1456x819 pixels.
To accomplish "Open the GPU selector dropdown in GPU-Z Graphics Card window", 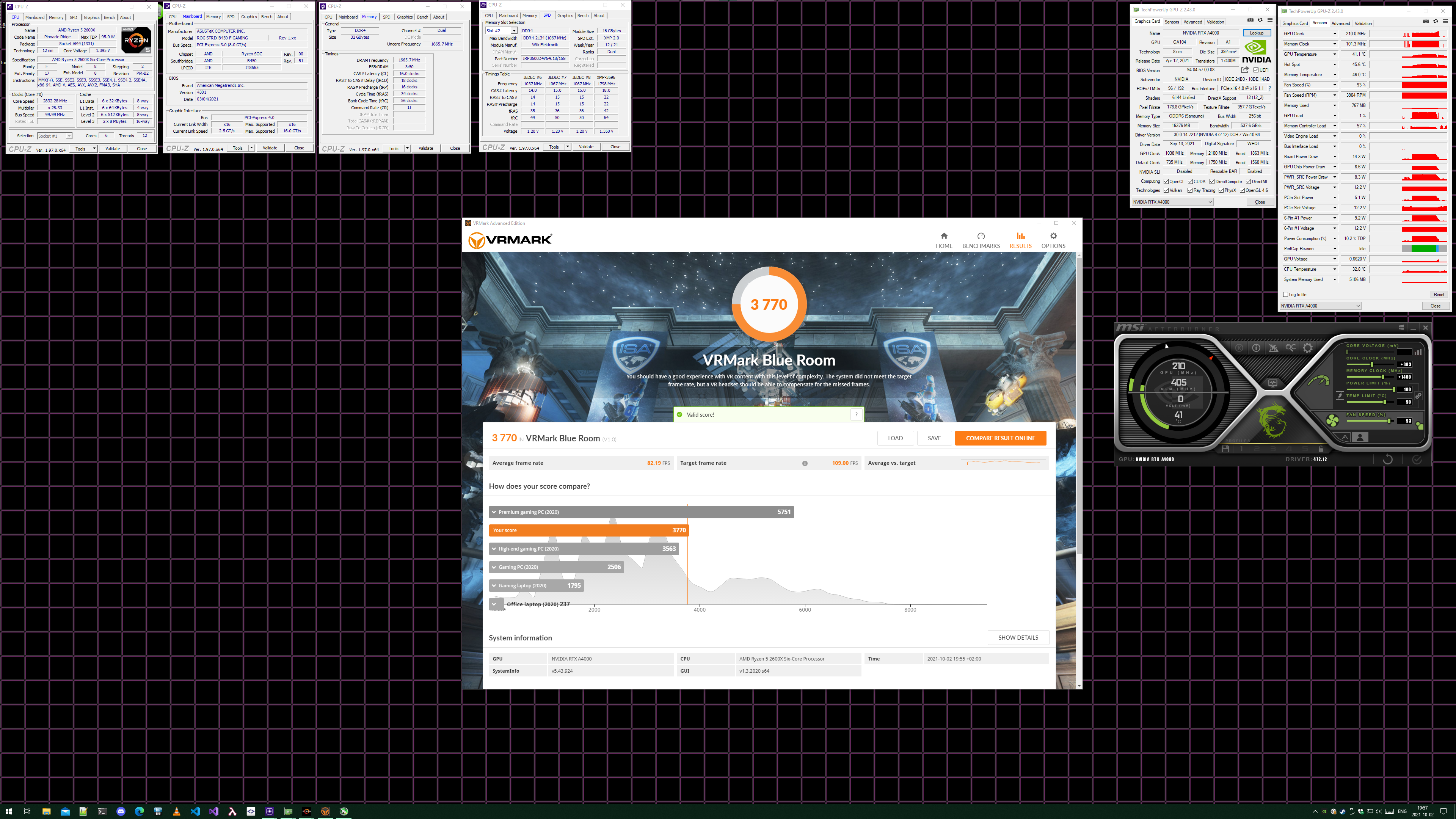I will pos(1172,202).
